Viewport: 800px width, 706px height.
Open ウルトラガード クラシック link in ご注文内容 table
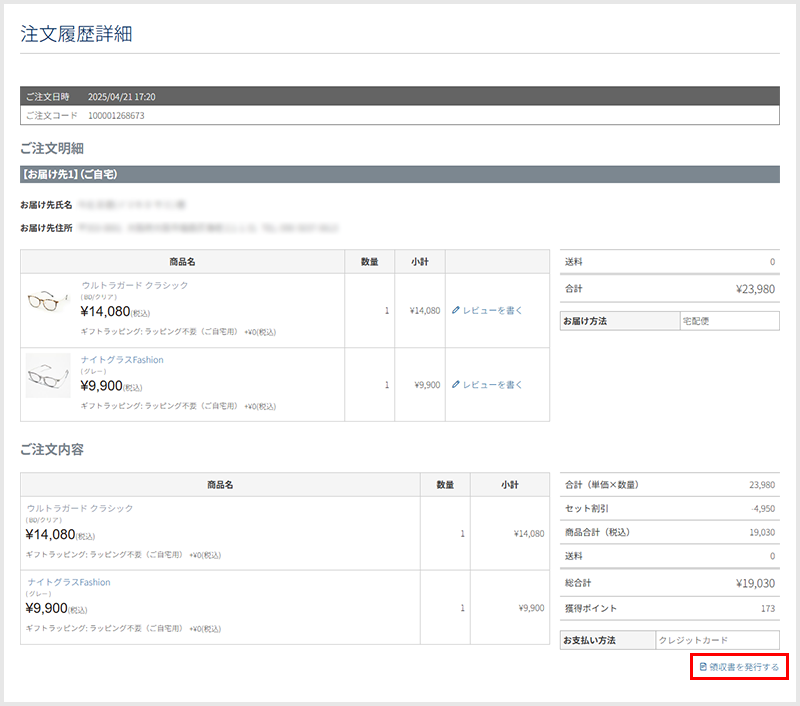(80, 508)
